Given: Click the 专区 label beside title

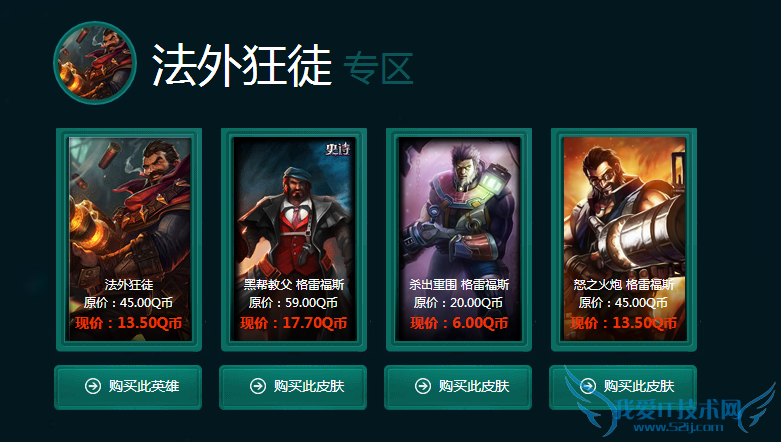Looking at the screenshot, I should (378, 68).
